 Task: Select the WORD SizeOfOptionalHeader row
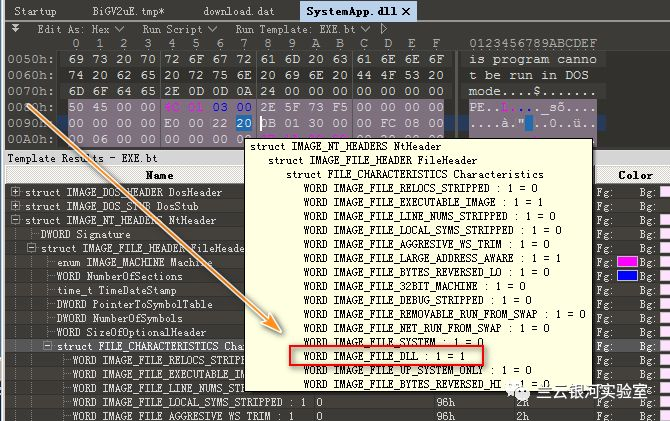tap(131, 332)
